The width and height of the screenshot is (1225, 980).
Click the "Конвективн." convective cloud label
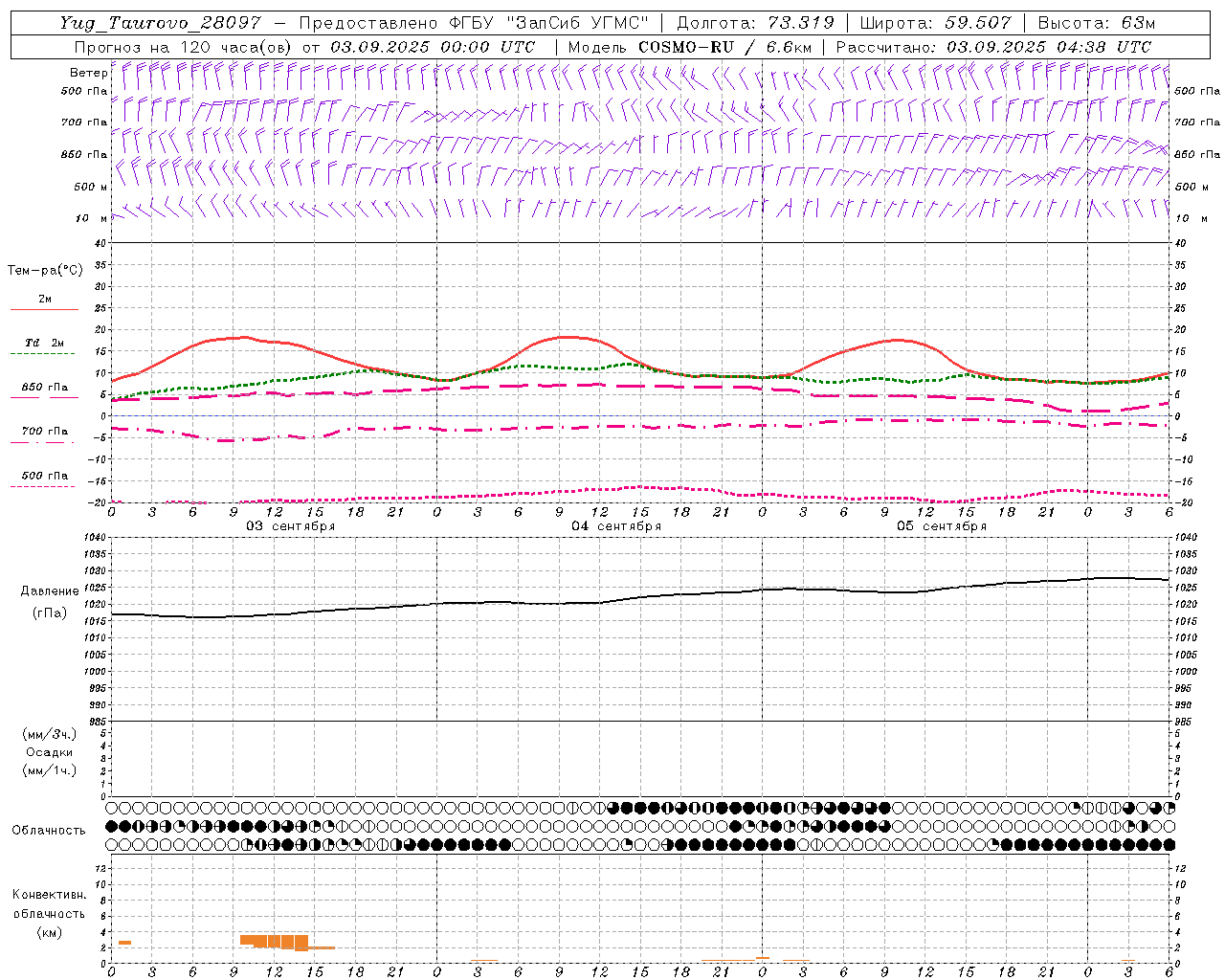click(x=49, y=895)
